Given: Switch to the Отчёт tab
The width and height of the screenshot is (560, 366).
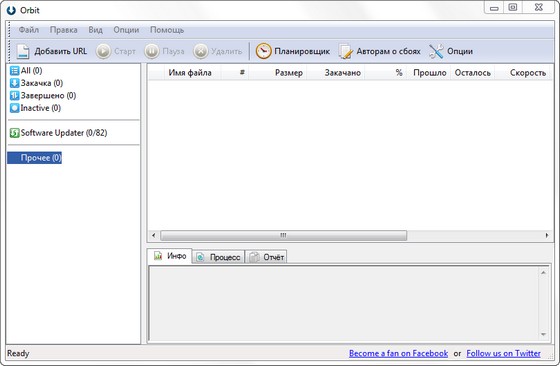Looking at the screenshot, I should click(266, 257).
